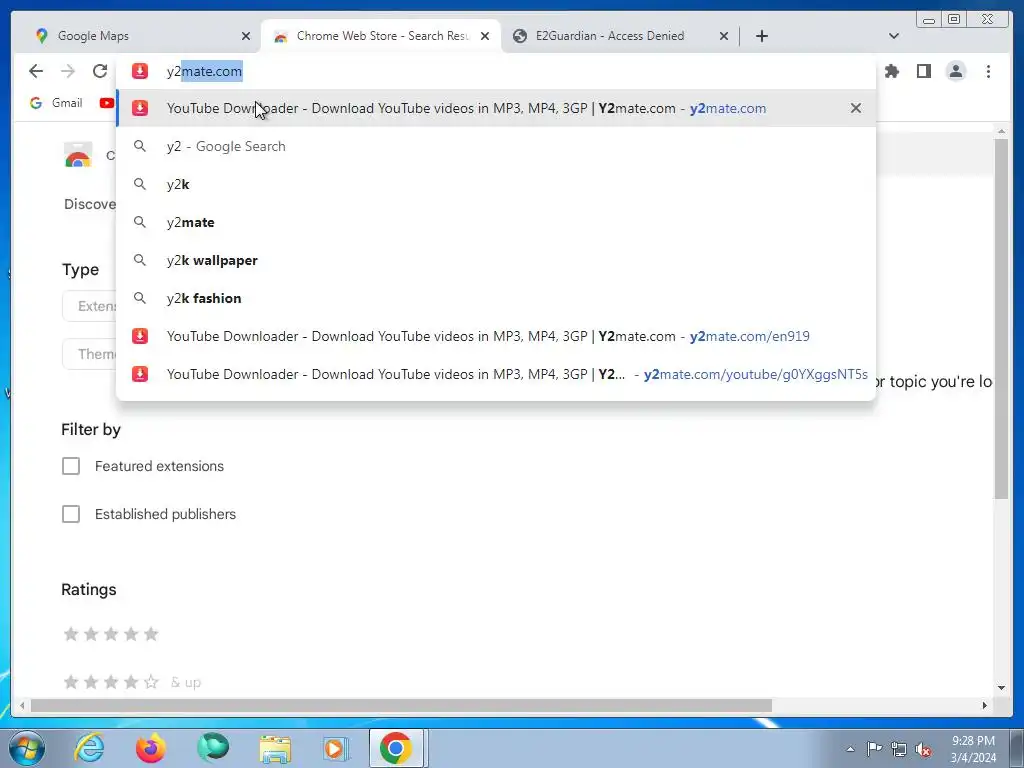Select the 'y2mate' search suggestion
Viewport: 1024px width, 768px height.
(x=496, y=222)
